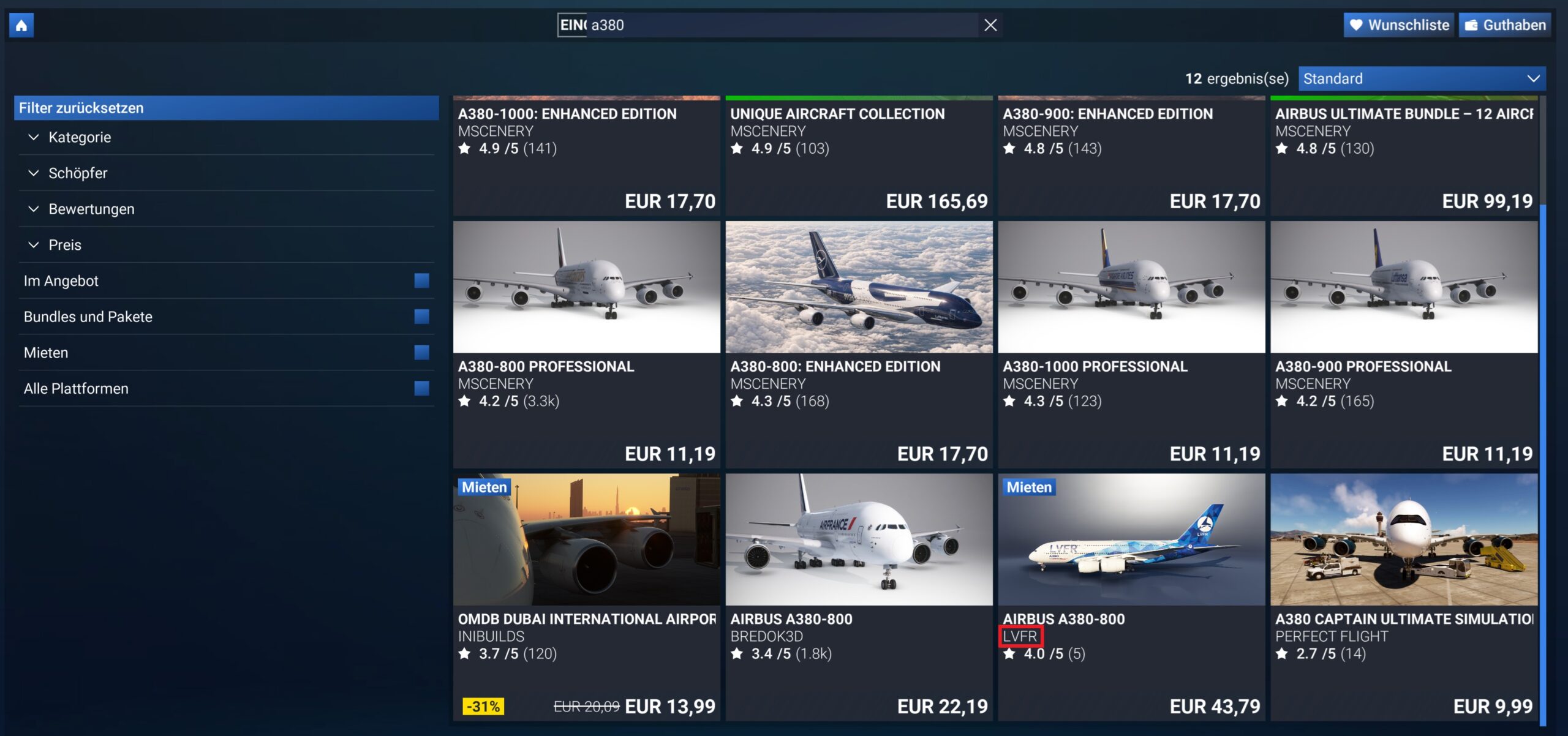
Task: Click the BREDOK3D creator name
Action: (766, 636)
